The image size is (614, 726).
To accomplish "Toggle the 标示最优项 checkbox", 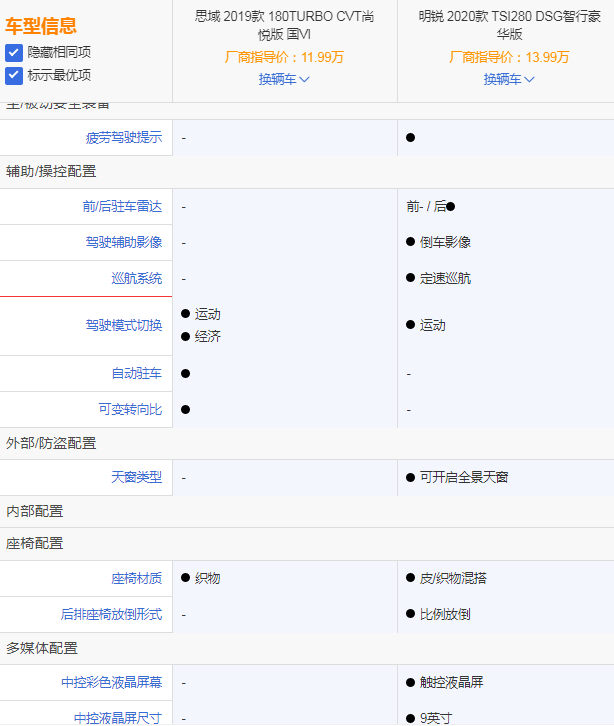I will click(14, 75).
